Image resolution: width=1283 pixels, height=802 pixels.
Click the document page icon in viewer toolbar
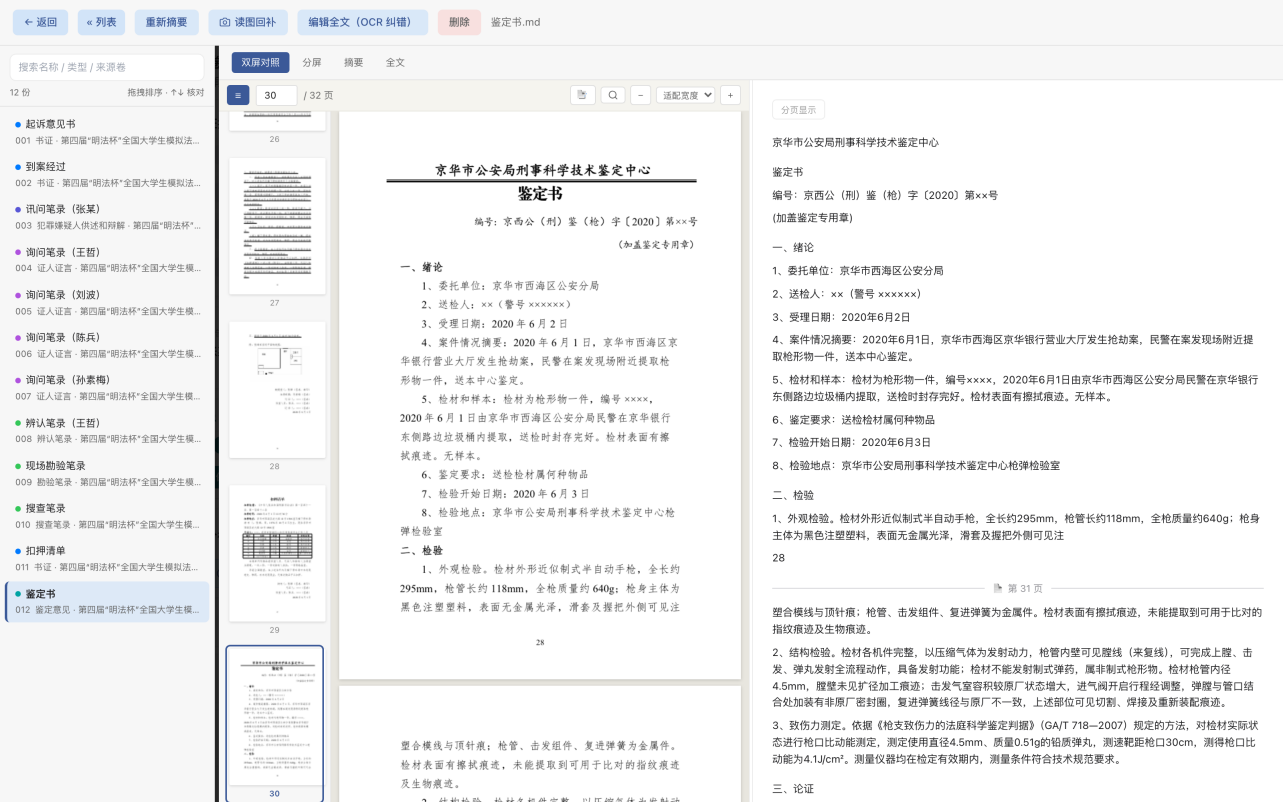click(583, 95)
